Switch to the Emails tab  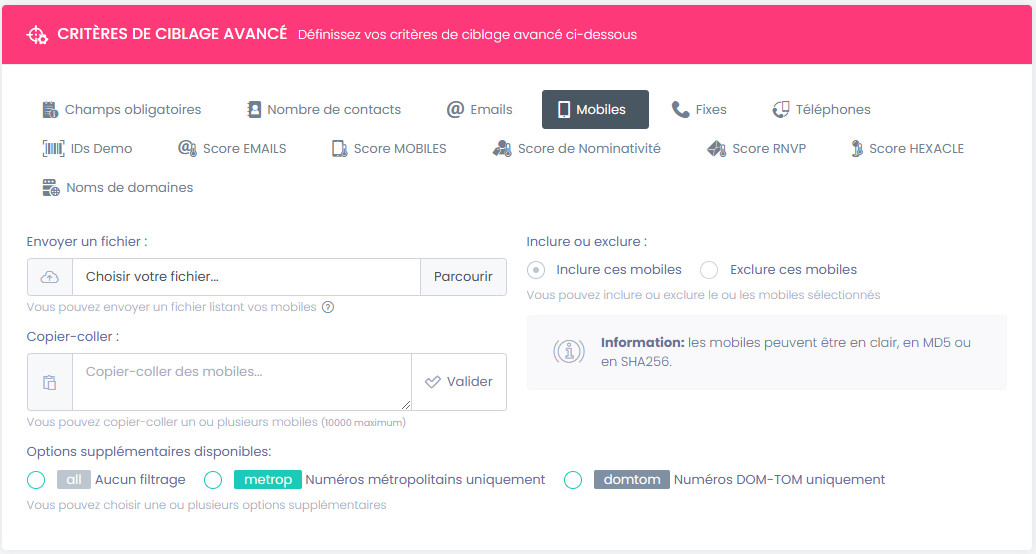click(x=479, y=110)
